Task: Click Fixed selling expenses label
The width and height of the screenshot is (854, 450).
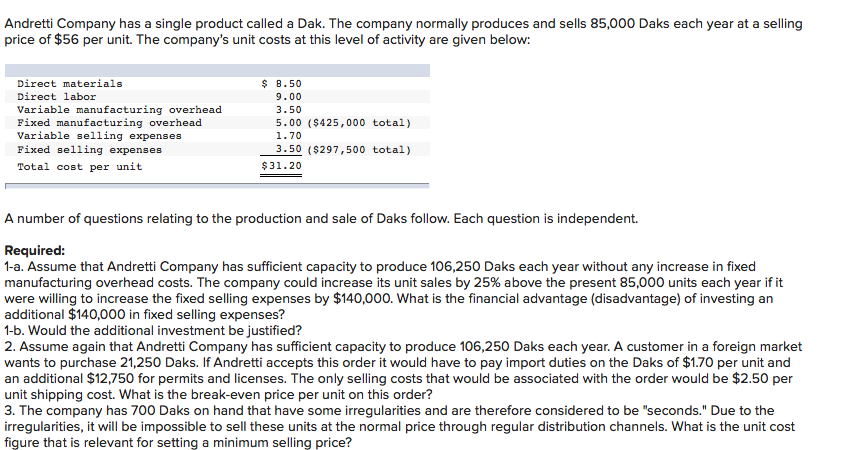Action: [89, 149]
